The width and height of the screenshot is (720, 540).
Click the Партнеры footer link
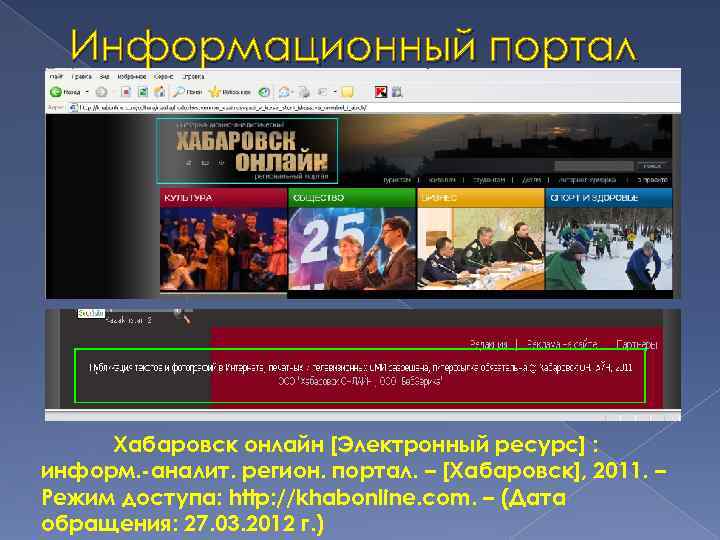click(637, 344)
